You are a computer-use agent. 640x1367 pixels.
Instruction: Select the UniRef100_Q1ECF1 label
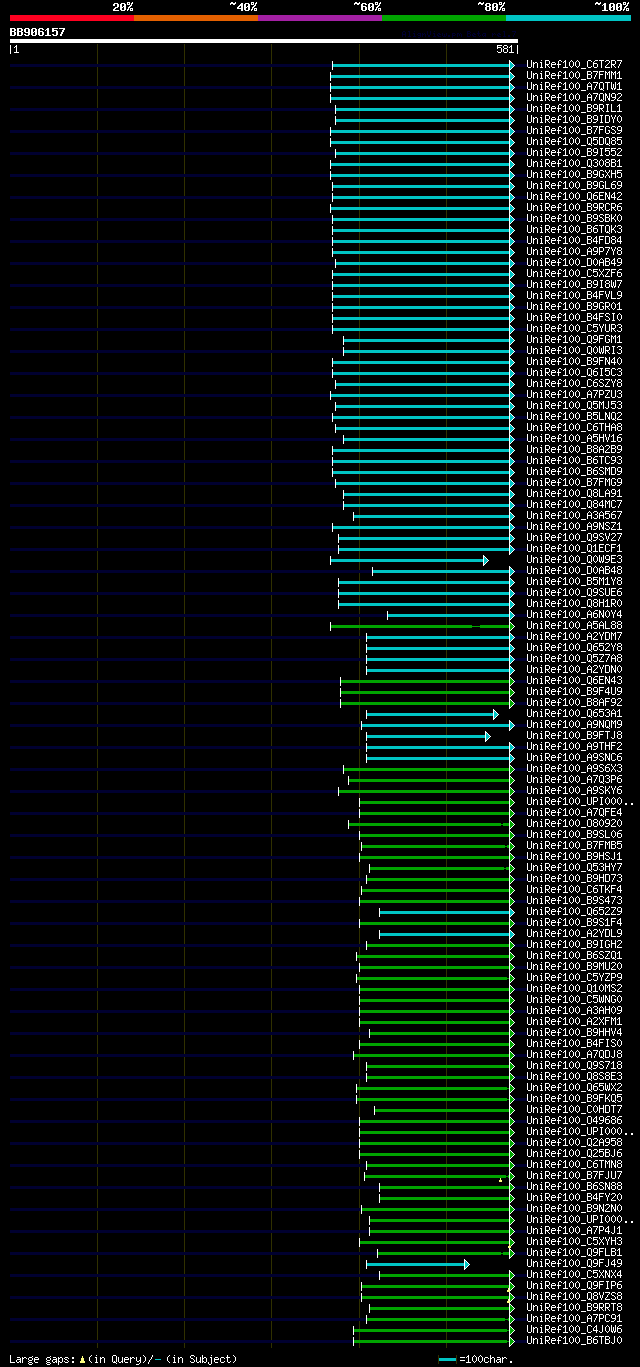[x=574, y=548]
